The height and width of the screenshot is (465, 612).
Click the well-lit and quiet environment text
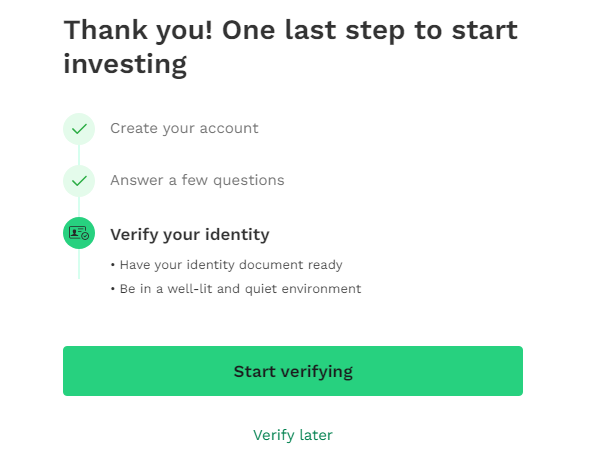click(x=264, y=289)
